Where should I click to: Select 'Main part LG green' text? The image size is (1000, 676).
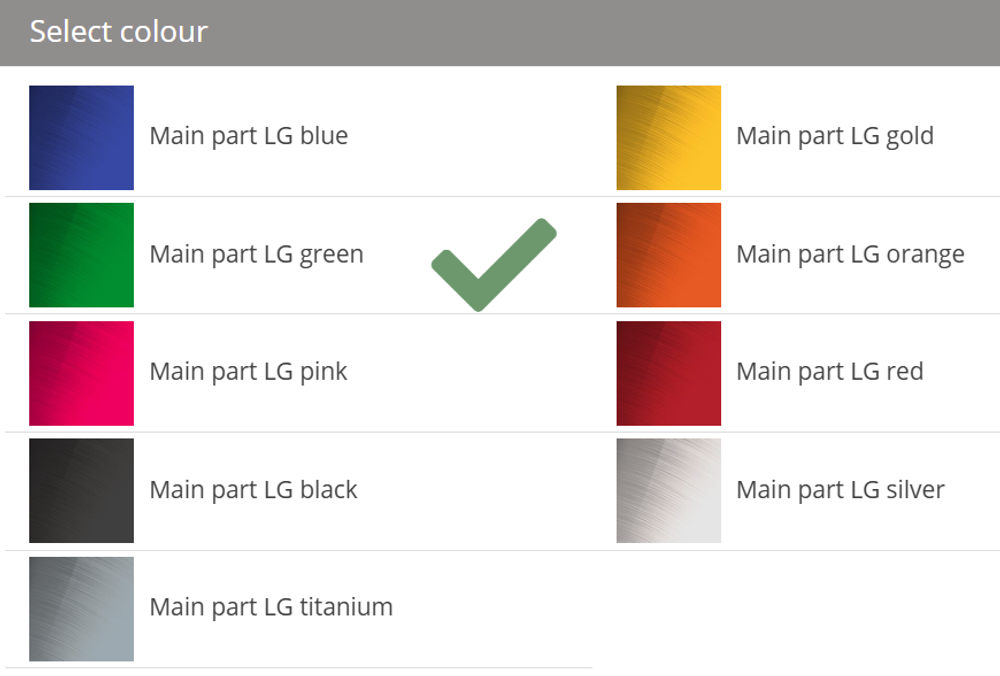point(256,254)
